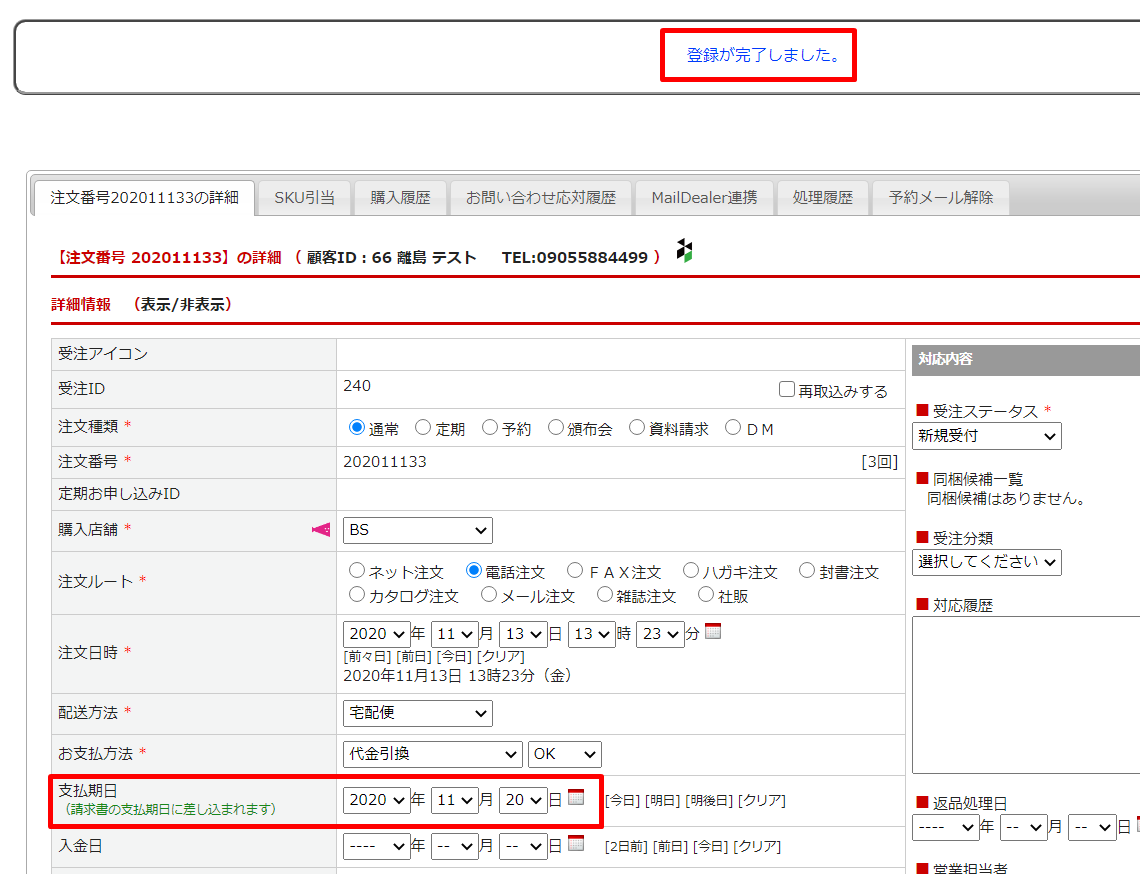Click pink arrow icon next to 購入店舗
This screenshot has height=874, width=1140.
tap(321, 530)
